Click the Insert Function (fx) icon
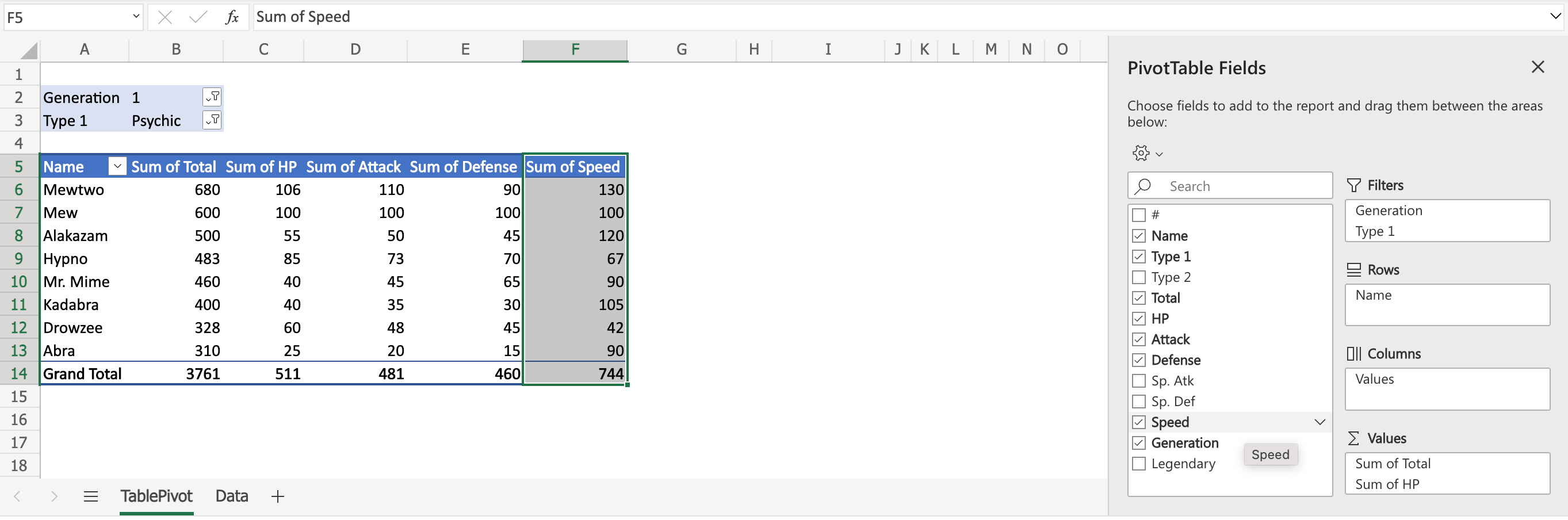 coord(232,17)
